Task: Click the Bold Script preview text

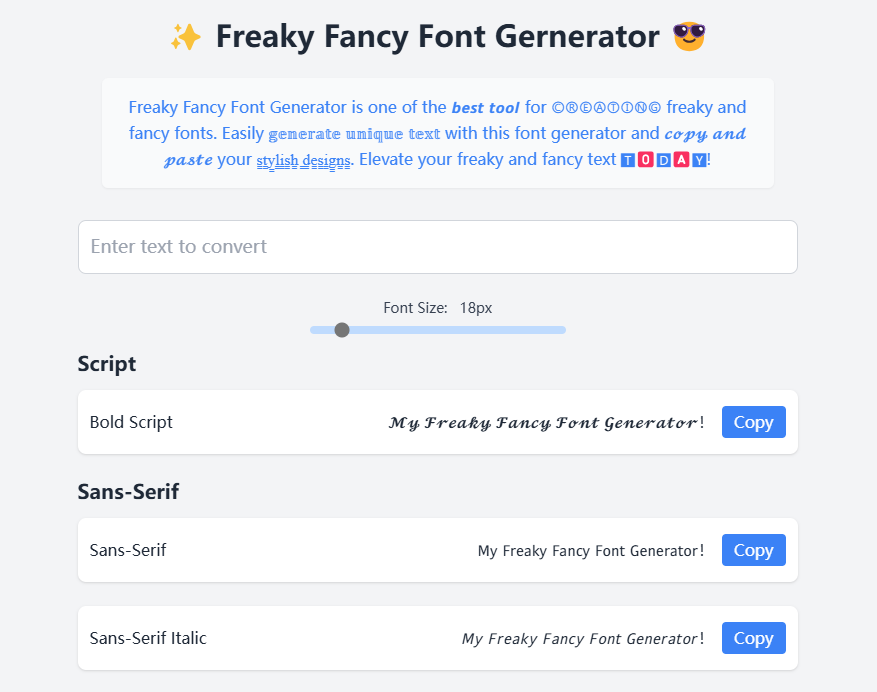Action: (x=546, y=423)
